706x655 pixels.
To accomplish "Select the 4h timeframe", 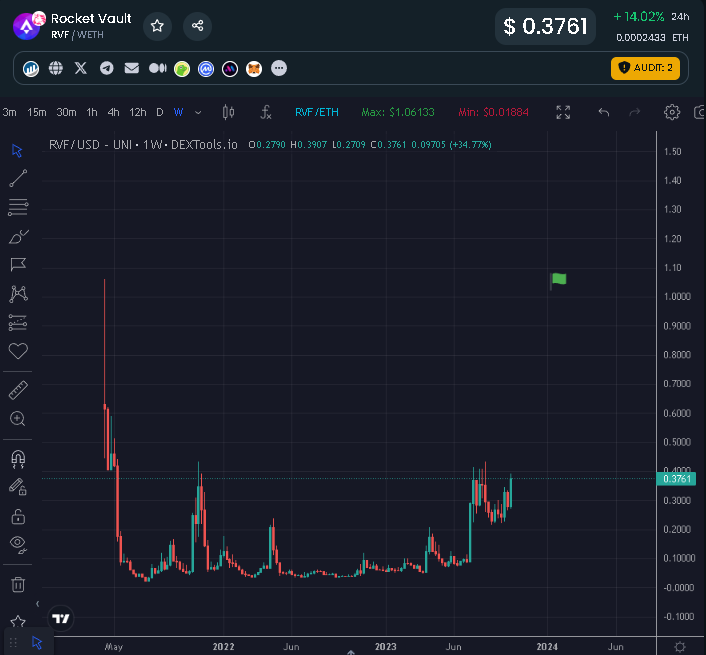I will coord(113,112).
